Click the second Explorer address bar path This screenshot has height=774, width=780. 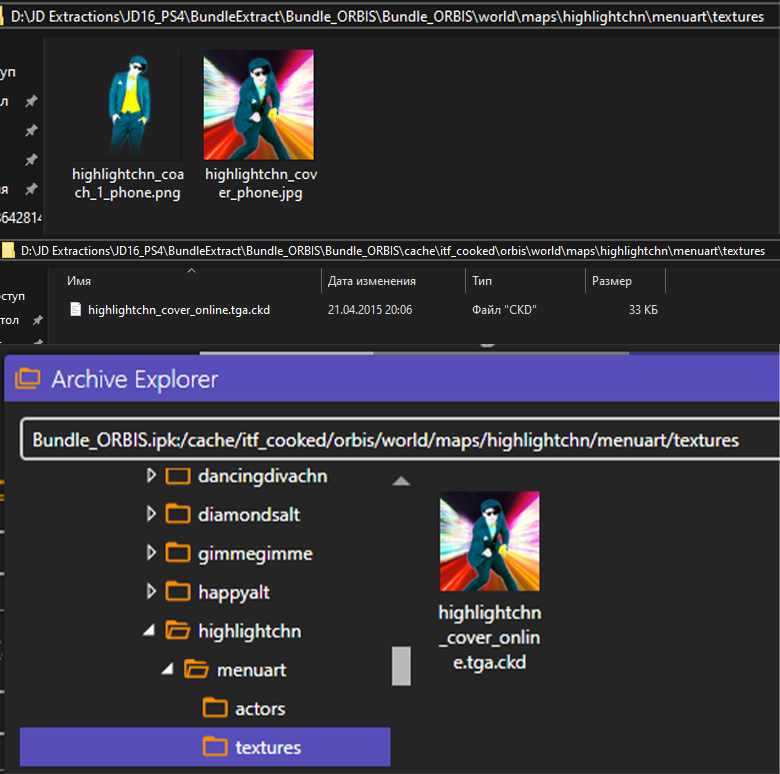pos(393,251)
